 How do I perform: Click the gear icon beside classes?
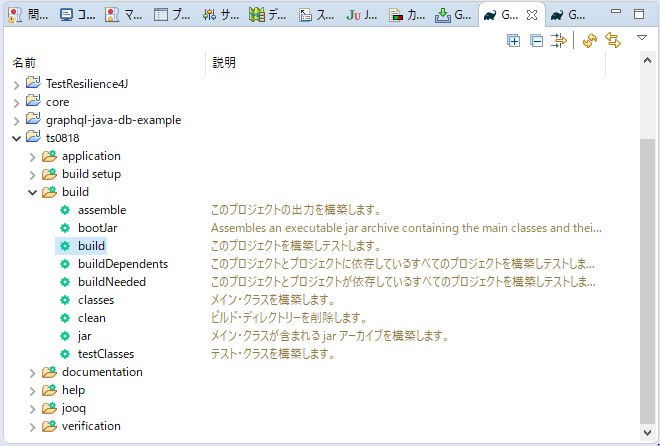(x=65, y=300)
